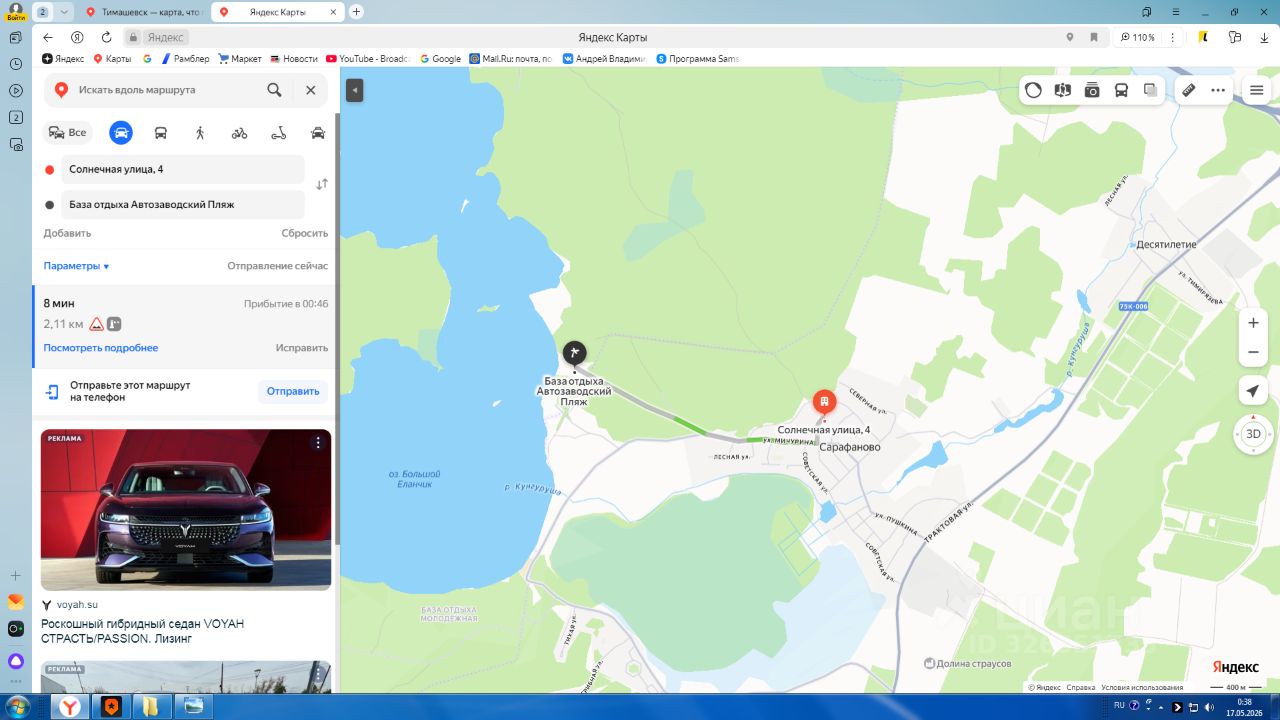Viewport: 1280px width, 720px height.
Task: Open the VOYAH ad options menu
Action: tap(318, 442)
